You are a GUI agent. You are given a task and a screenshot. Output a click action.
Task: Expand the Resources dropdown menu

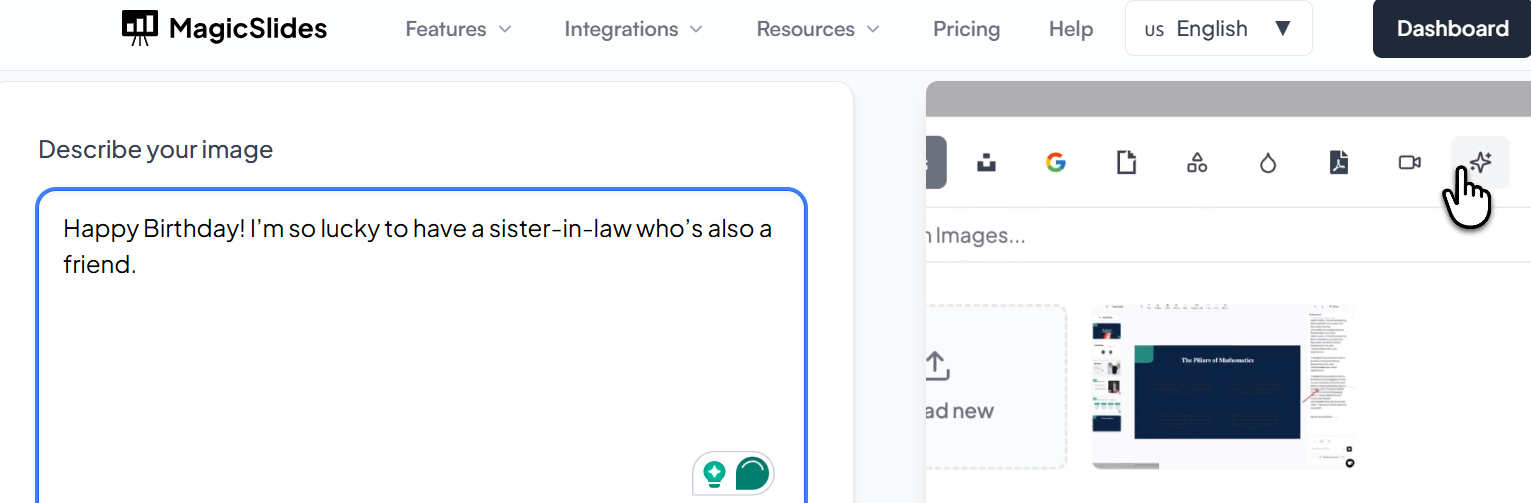tap(818, 29)
